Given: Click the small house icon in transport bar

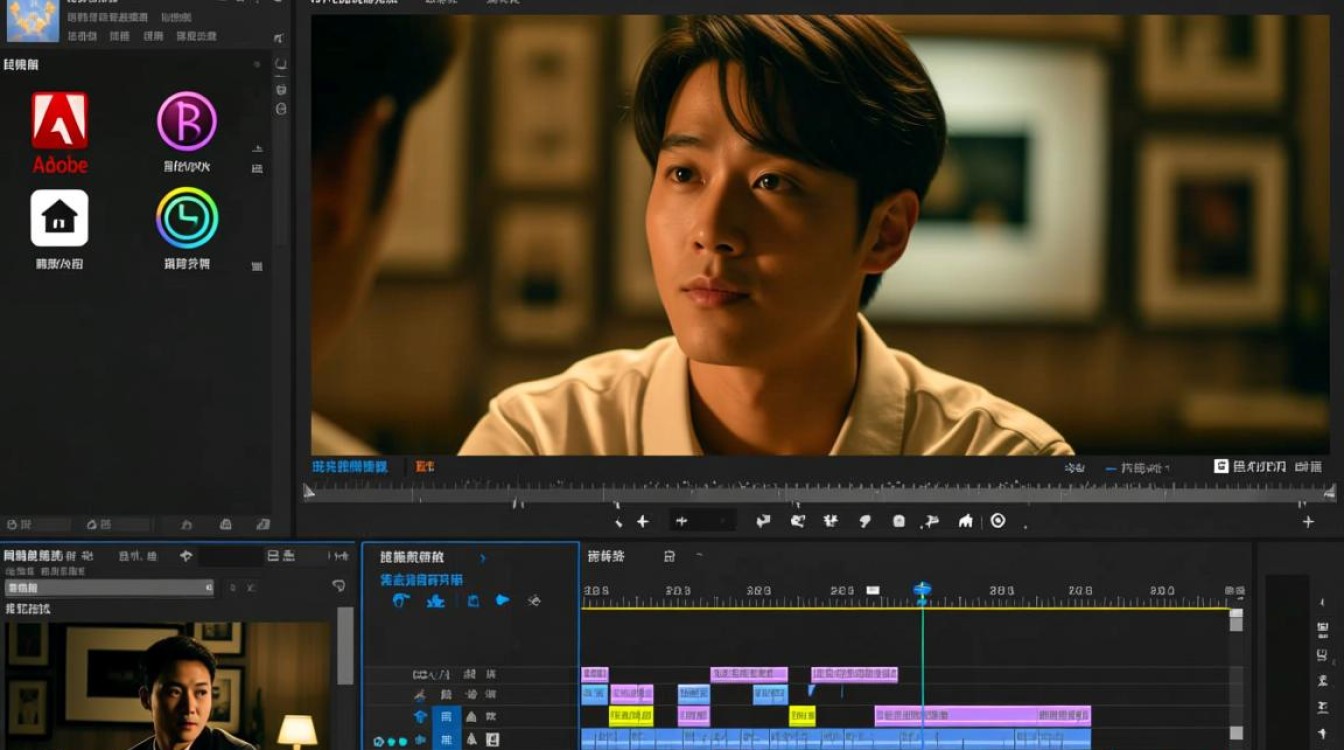Looking at the screenshot, I should click(x=965, y=521).
